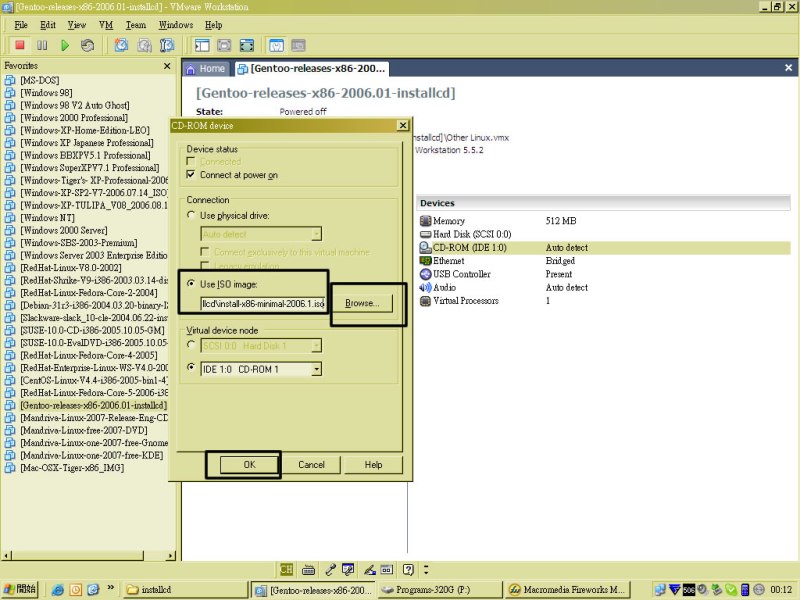Select the Ethernet device icon

425,261
